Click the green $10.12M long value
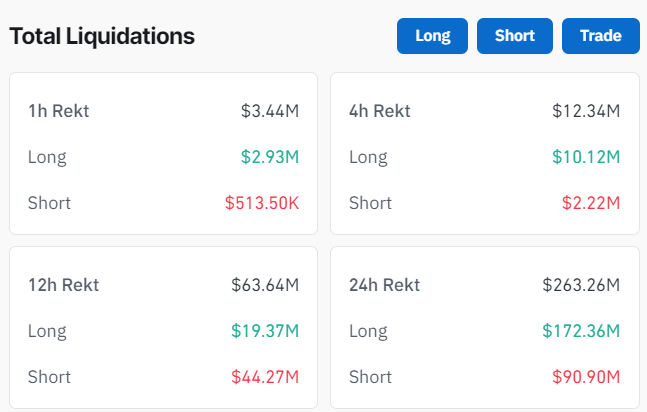Image resolution: width=647 pixels, height=412 pixels. (x=586, y=157)
